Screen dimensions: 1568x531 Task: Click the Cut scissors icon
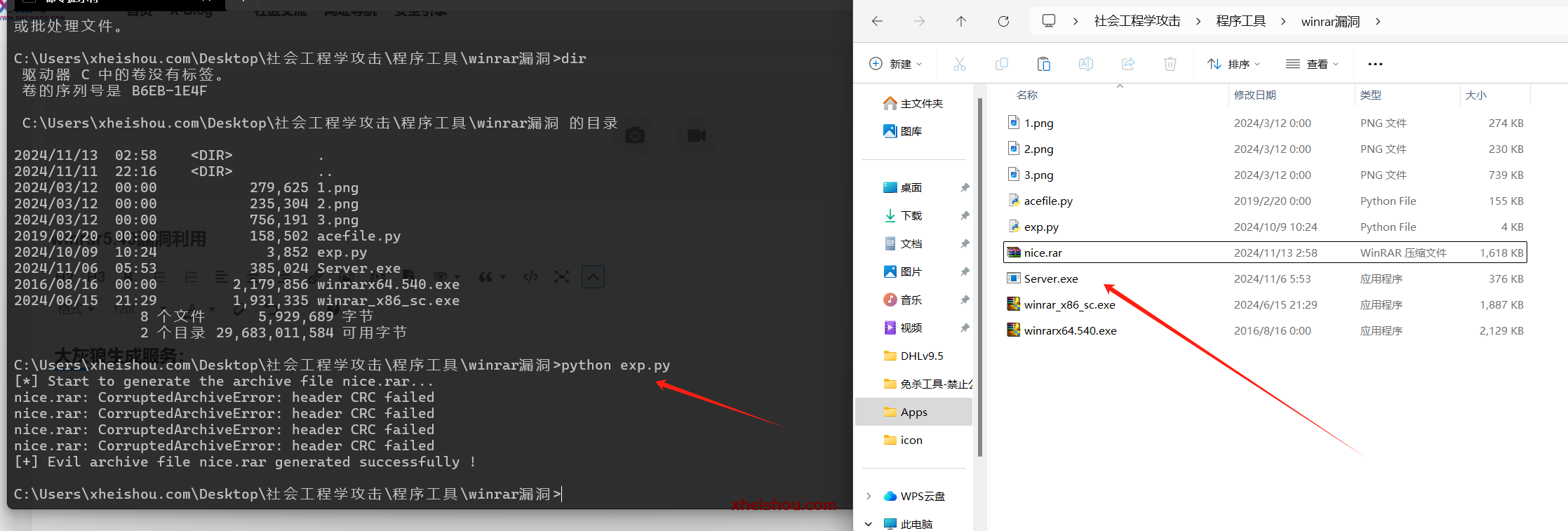click(x=960, y=64)
